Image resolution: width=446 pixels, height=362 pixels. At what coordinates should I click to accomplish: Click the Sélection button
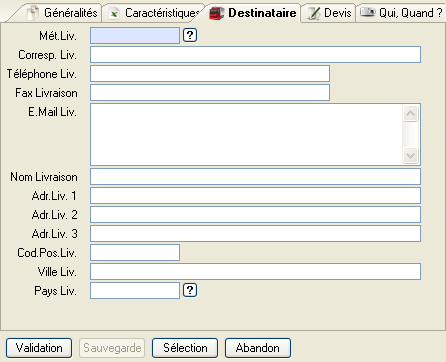185,348
